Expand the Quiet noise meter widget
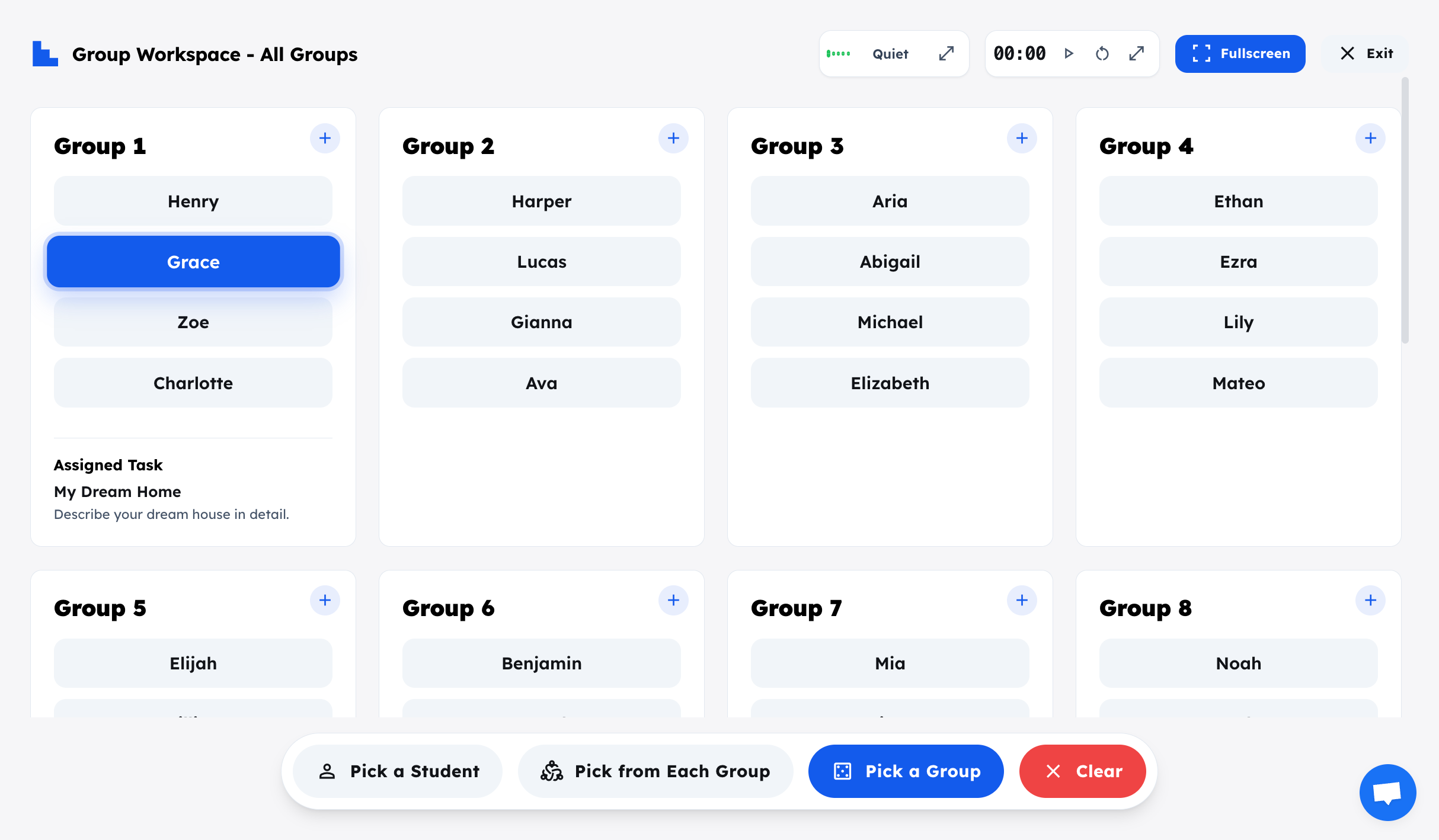This screenshot has height=840, width=1439. click(946, 53)
